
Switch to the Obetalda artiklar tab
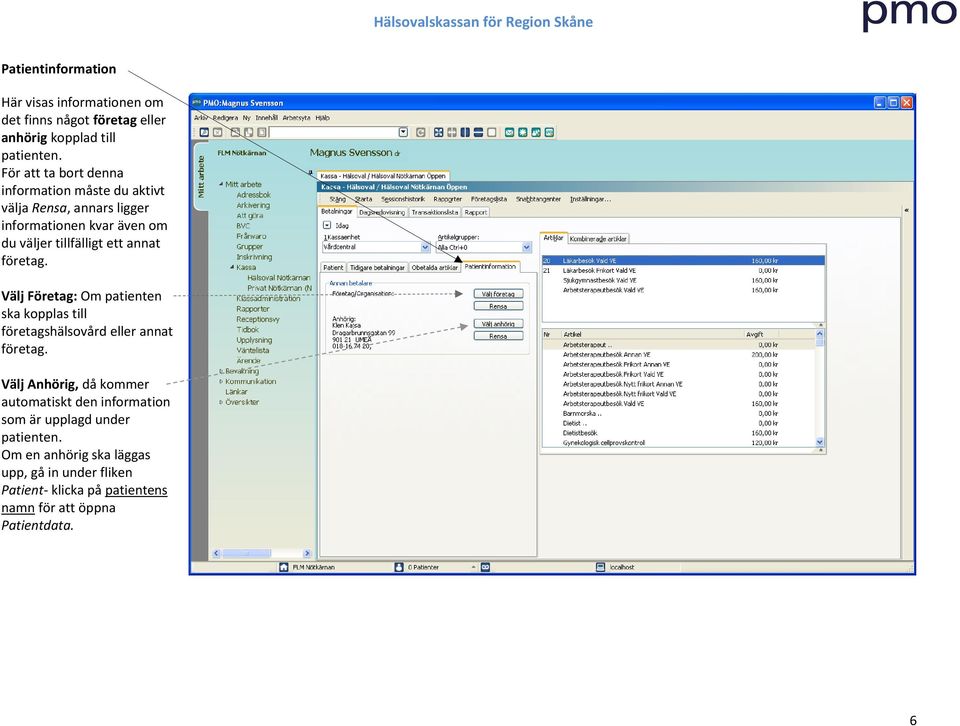coord(434,268)
